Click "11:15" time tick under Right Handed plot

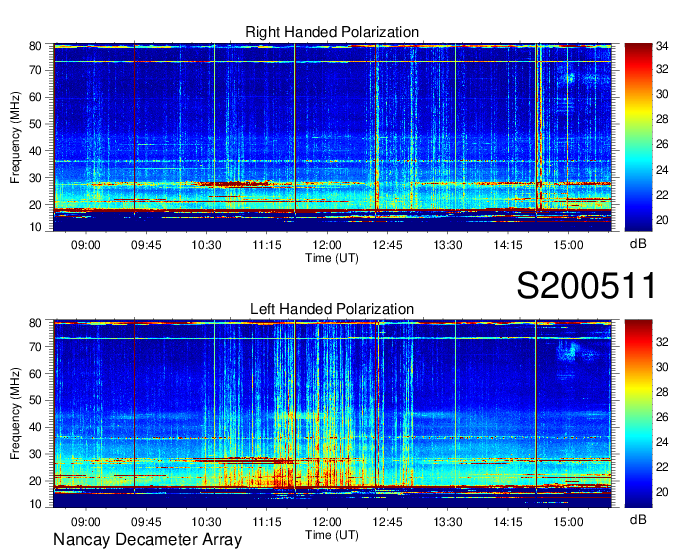(267, 245)
